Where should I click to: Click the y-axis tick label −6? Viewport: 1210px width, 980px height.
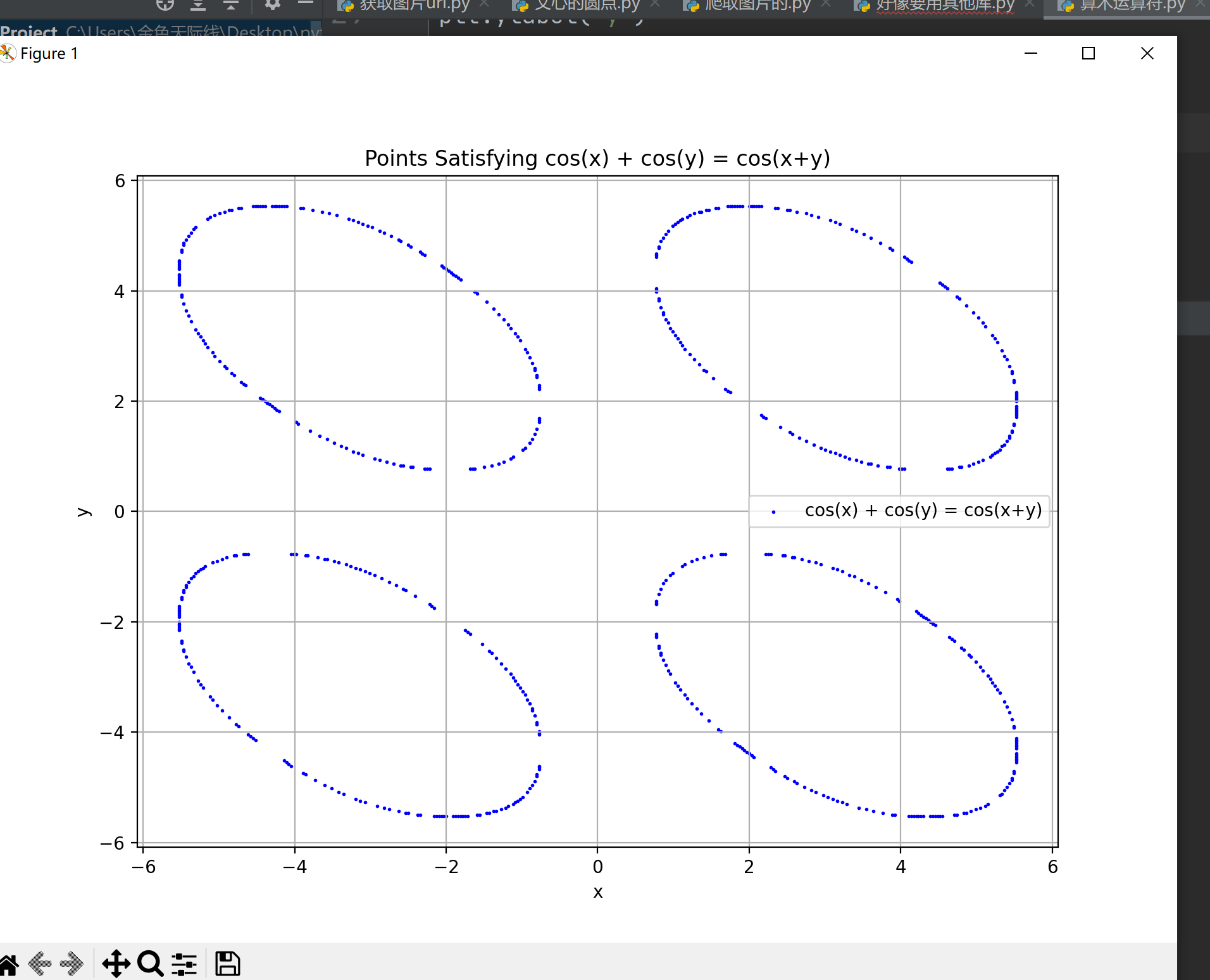[x=112, y=843]
